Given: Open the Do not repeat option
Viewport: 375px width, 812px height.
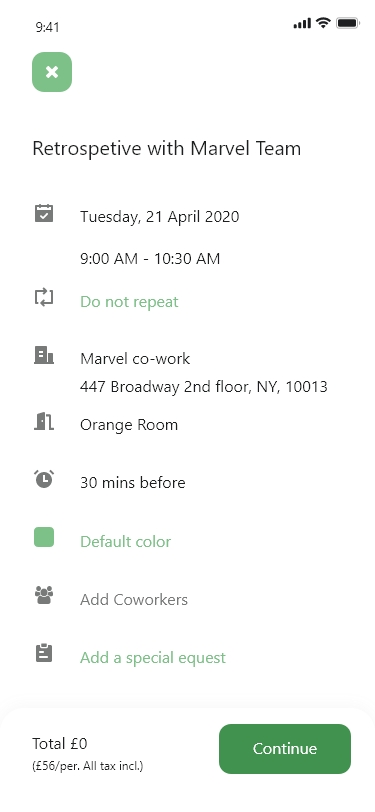Looking at the screenshot, I should click(129, 301).
